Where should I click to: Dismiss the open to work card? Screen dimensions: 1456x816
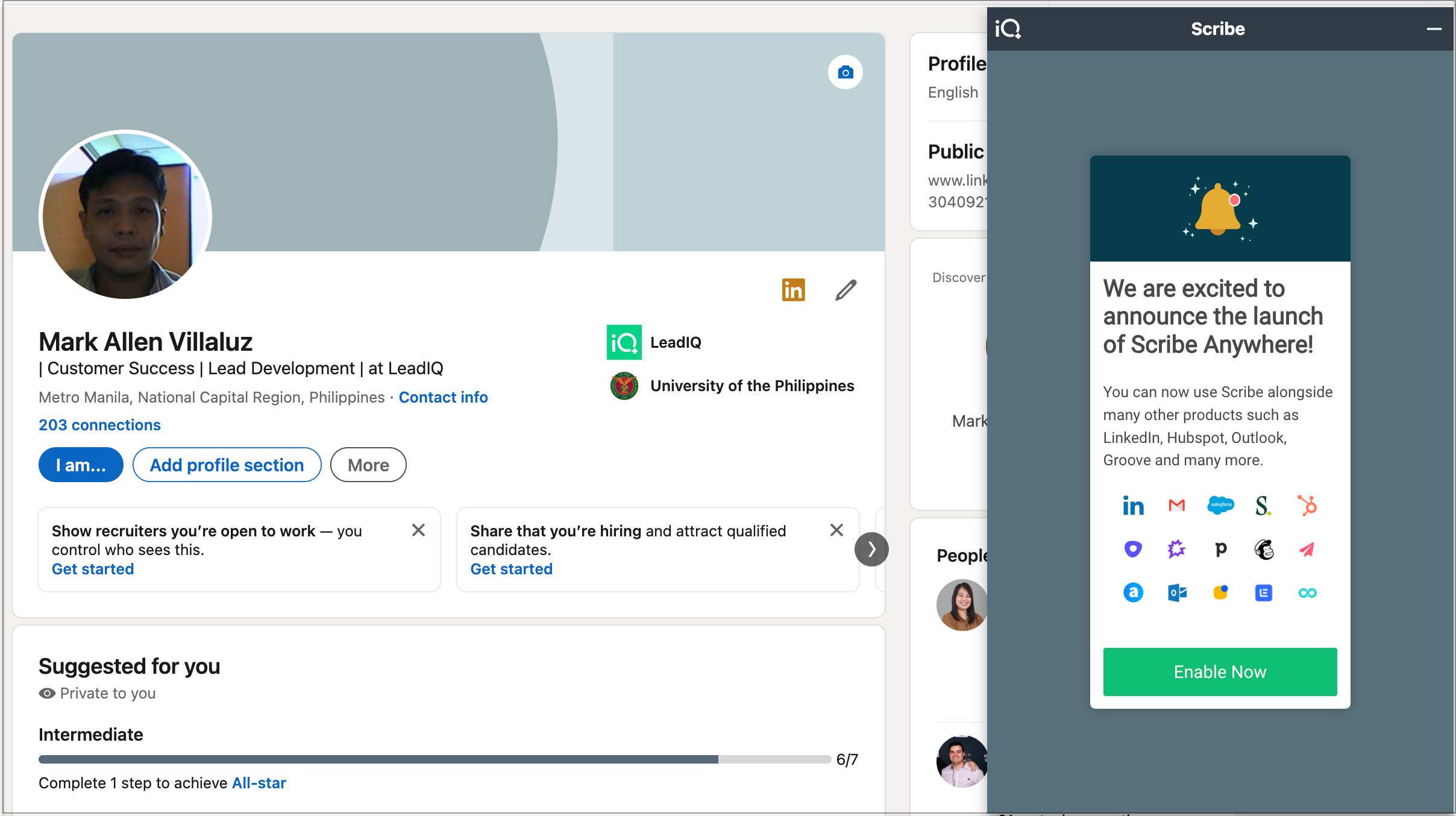tap(418, 530)
